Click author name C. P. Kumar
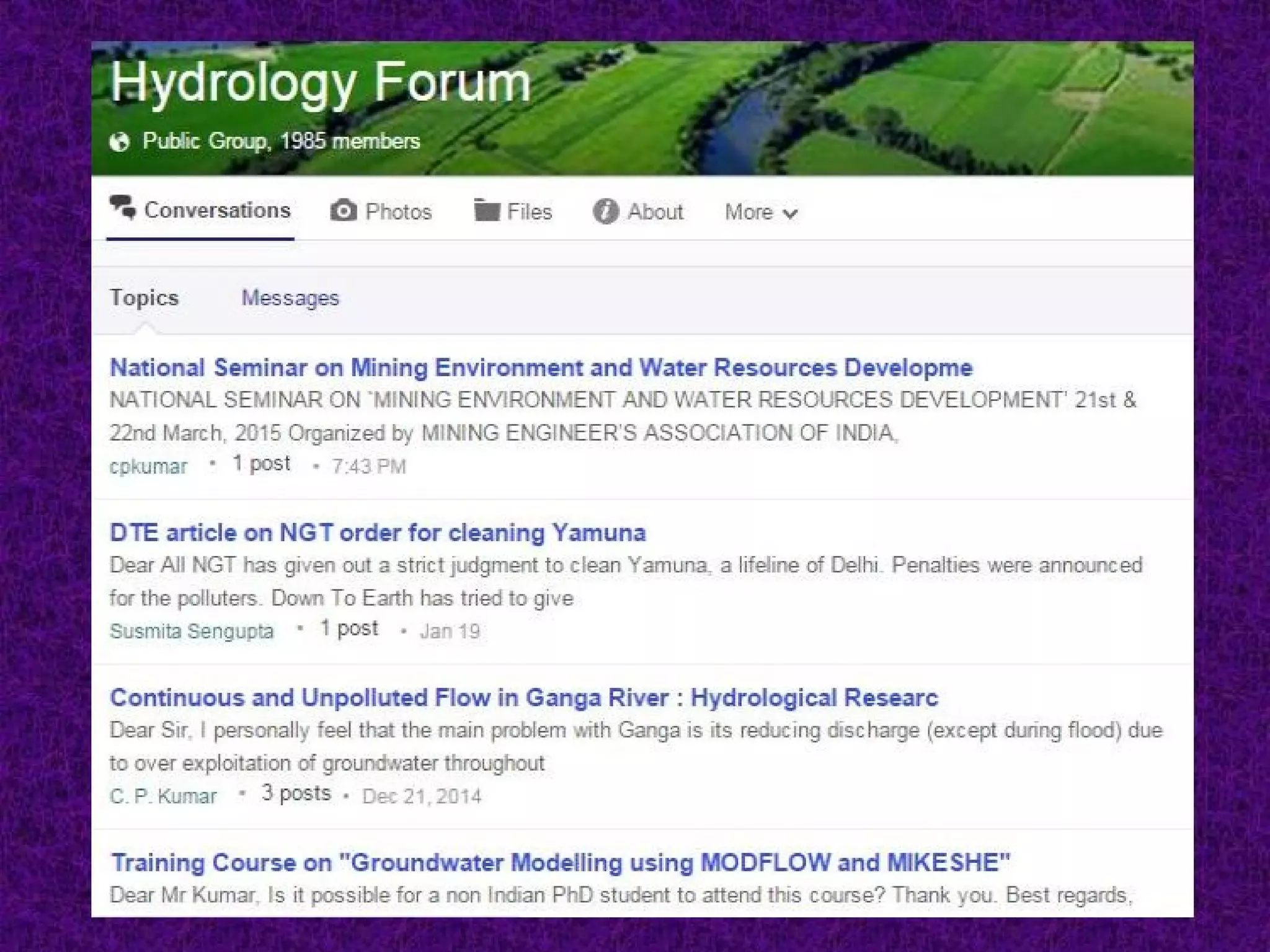 click(x=163, y=796)
